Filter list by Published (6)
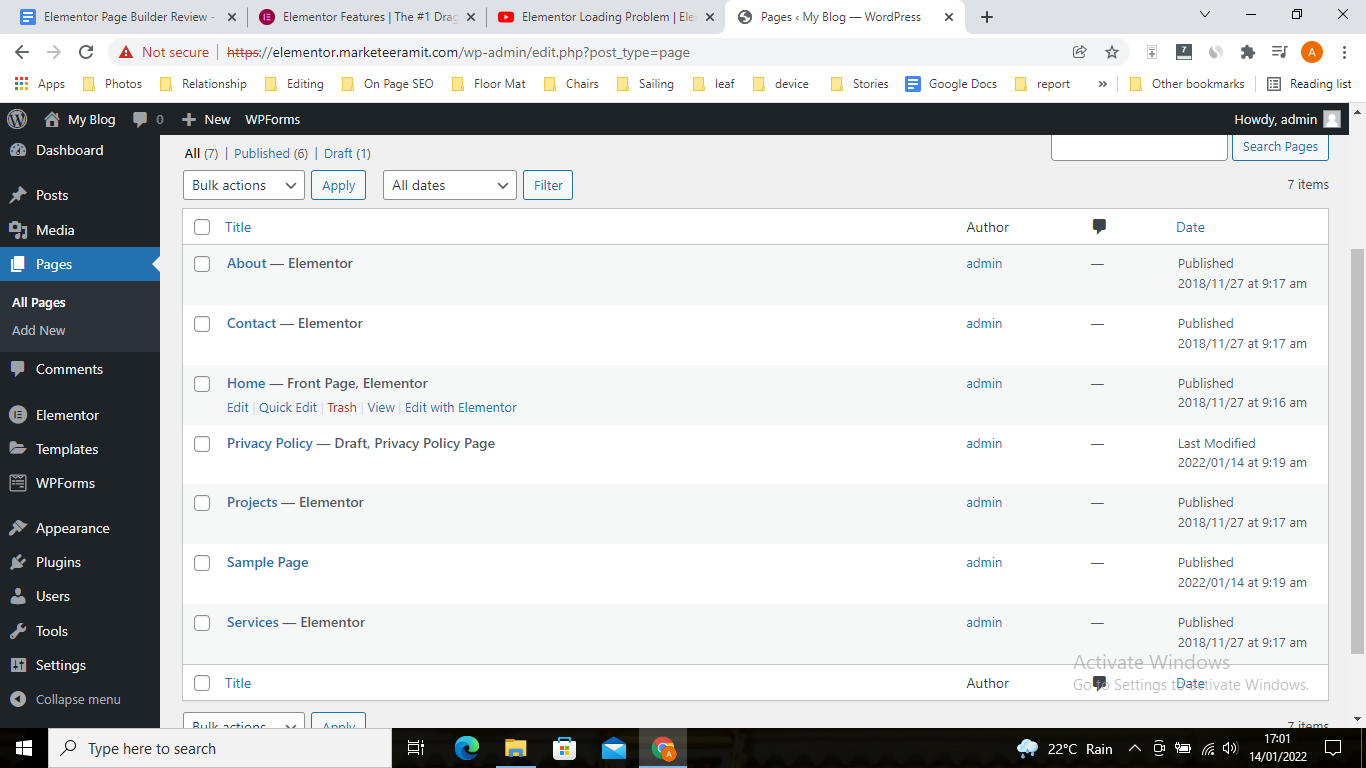This screenshot has height=768, width=1366. [x=271, y=153]
